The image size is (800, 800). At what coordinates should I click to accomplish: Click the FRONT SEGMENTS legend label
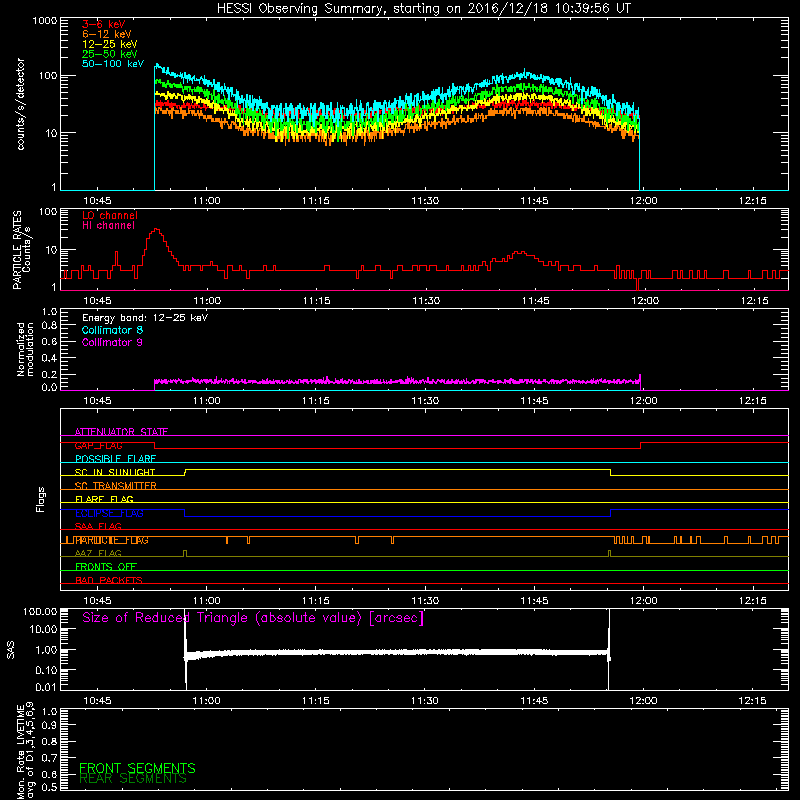tap(137, 768)
